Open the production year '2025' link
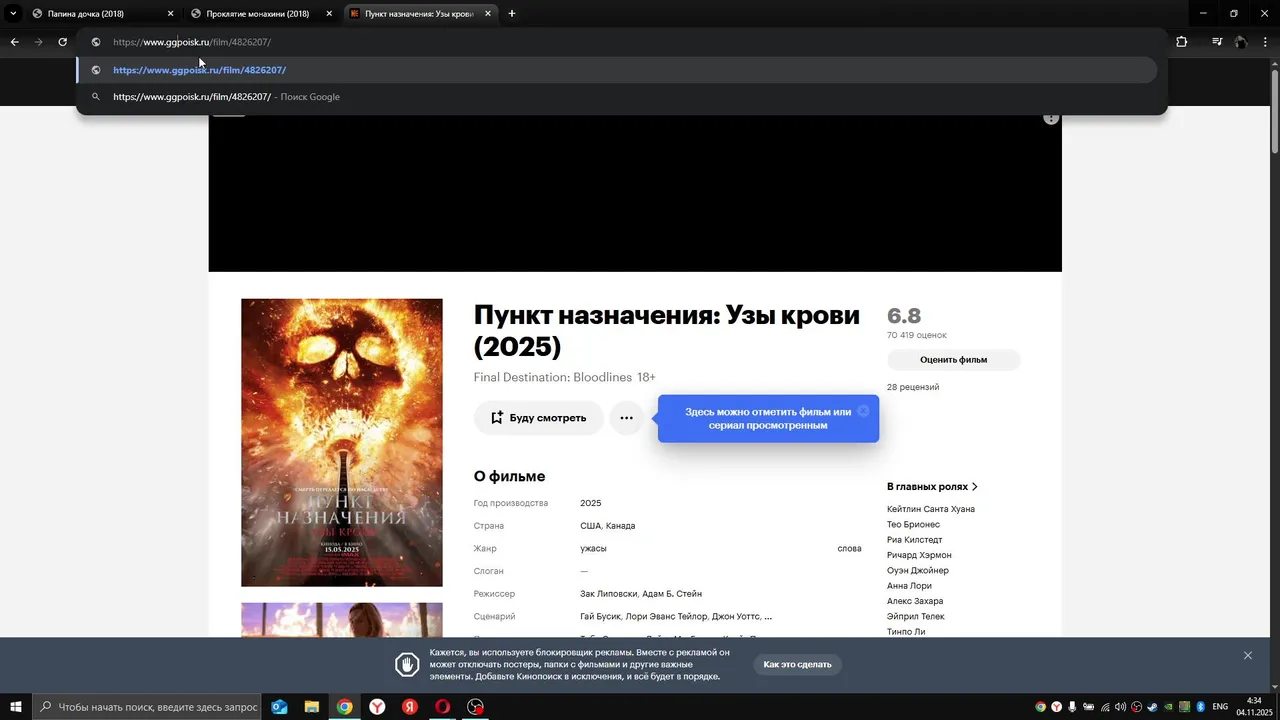 (x=591, y=503)
